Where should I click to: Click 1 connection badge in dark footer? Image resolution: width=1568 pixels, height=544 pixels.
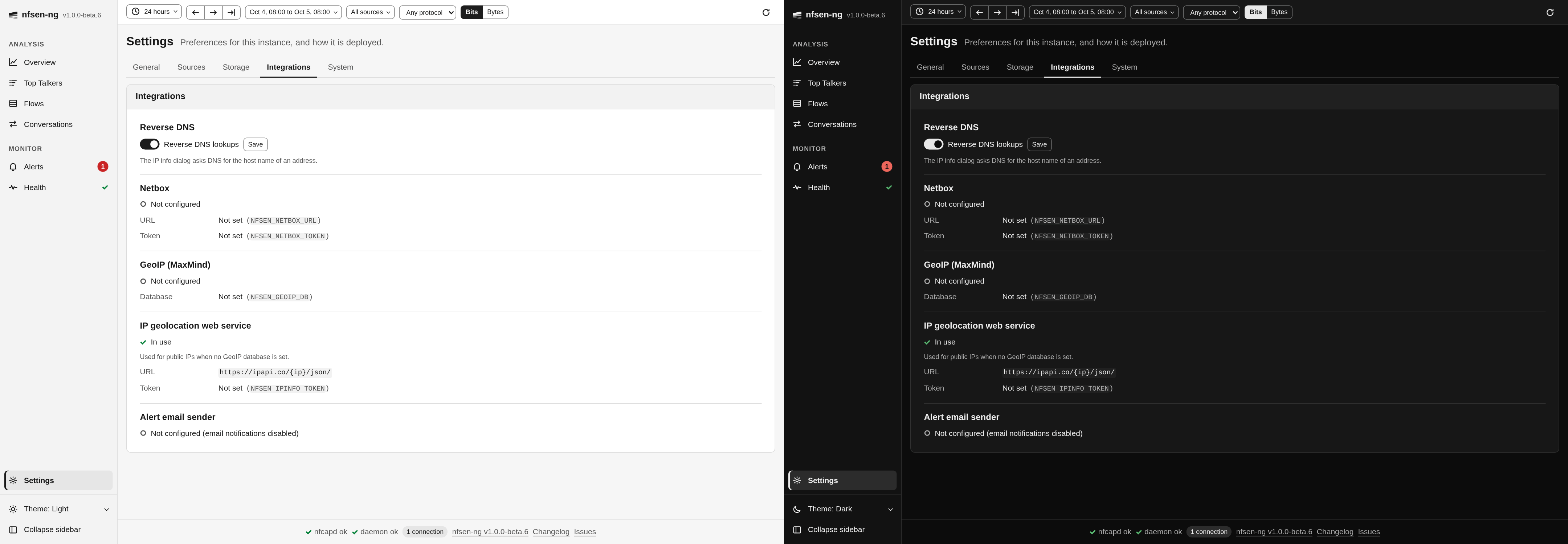coord(1209,532)
